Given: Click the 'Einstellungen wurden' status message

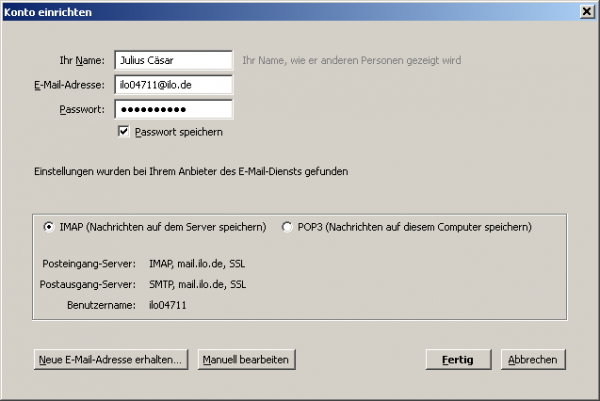Looking at the screenshot, I should (191, 171).
